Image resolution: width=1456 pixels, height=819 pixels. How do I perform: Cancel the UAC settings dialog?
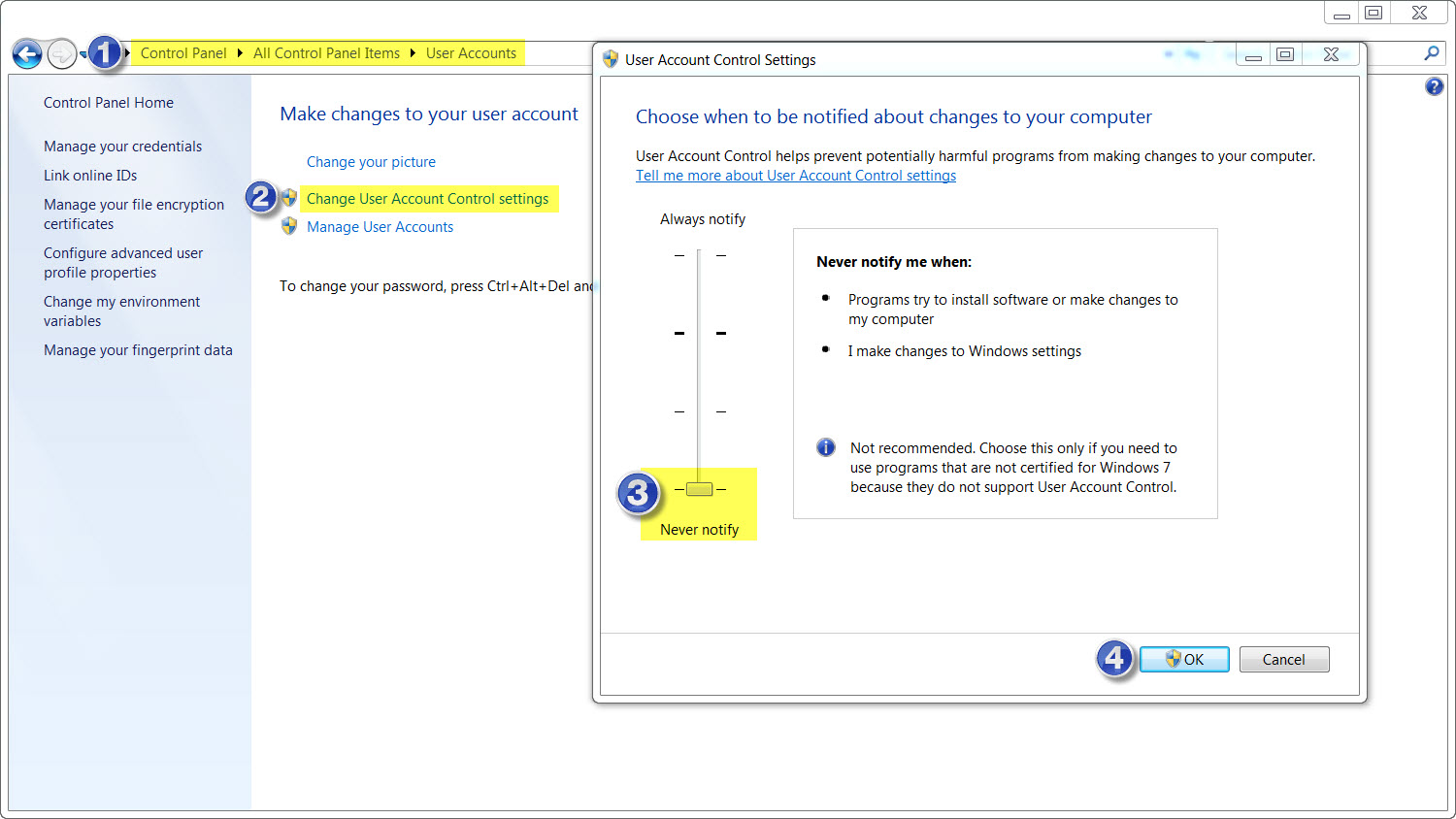[1284, 660]
